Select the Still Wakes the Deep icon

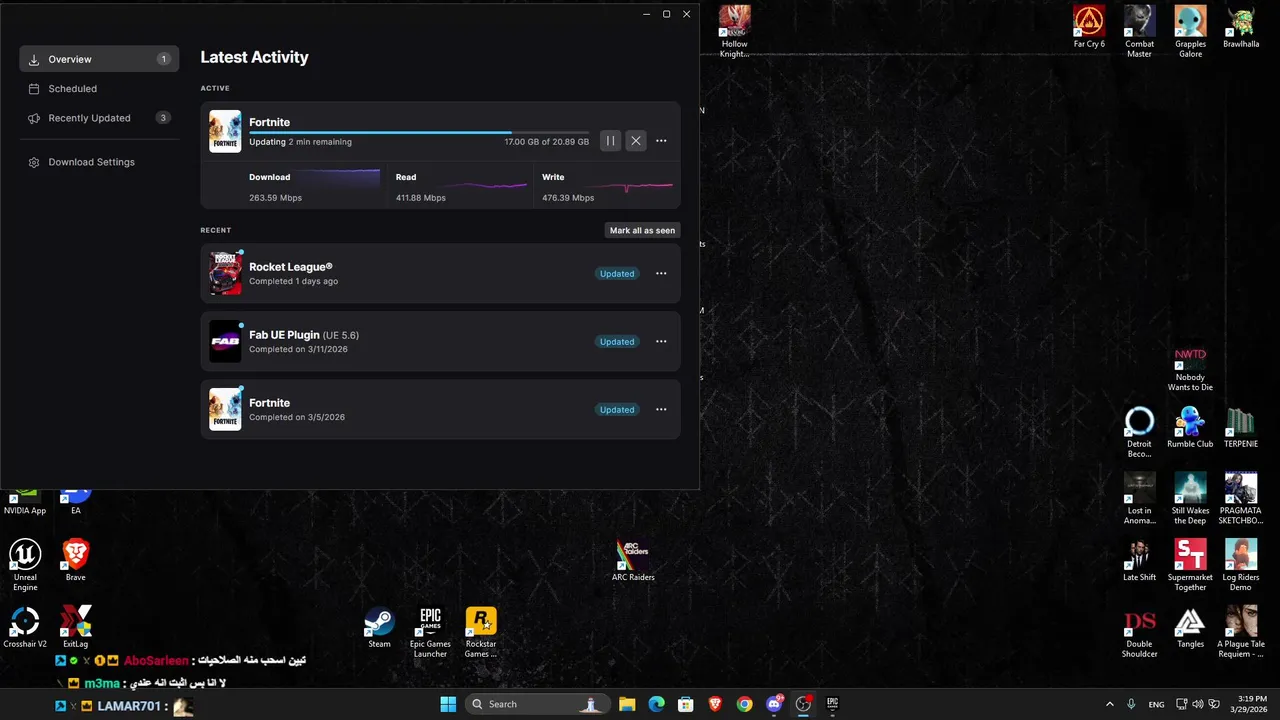tap(1190, 499)
